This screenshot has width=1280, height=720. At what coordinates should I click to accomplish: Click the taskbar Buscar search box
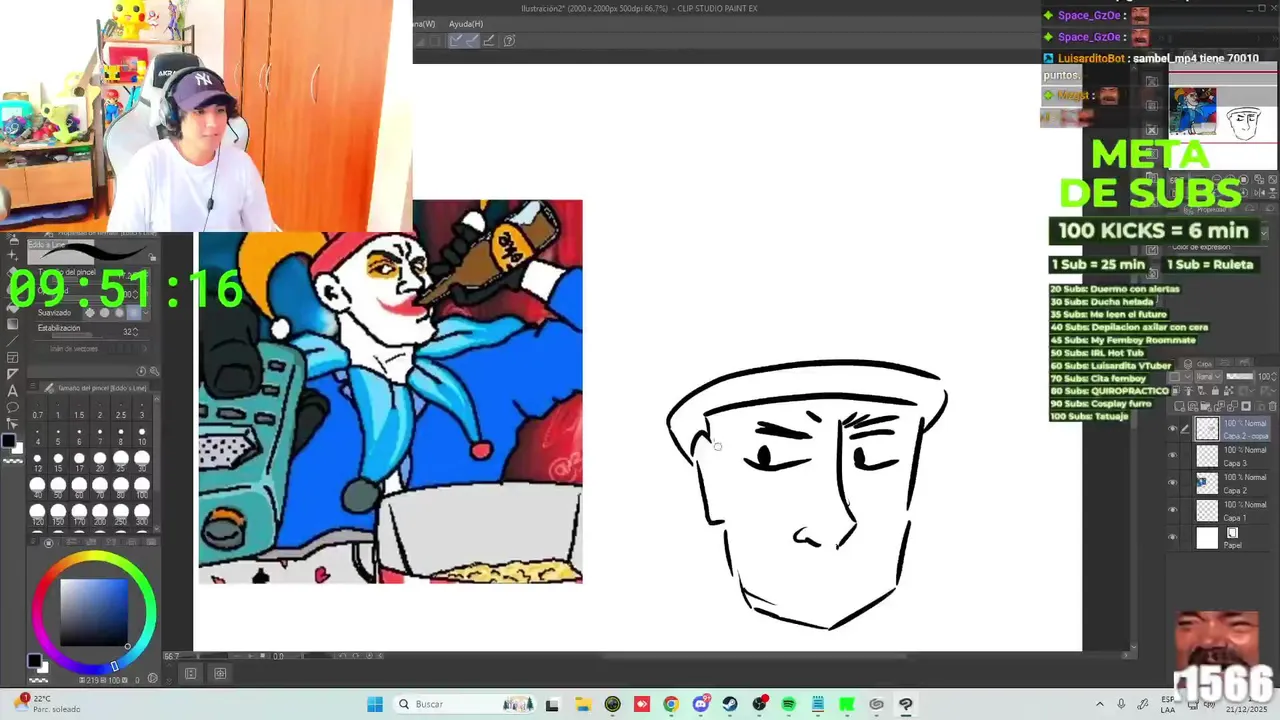[465, 704]
